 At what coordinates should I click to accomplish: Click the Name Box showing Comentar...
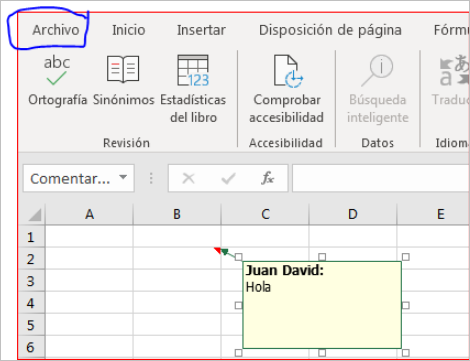coord(79,178)
